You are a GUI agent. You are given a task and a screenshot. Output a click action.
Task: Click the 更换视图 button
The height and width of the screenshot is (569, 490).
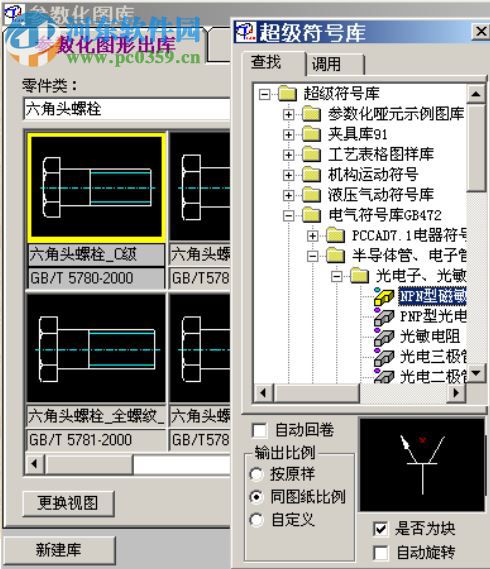coord(68,503)
